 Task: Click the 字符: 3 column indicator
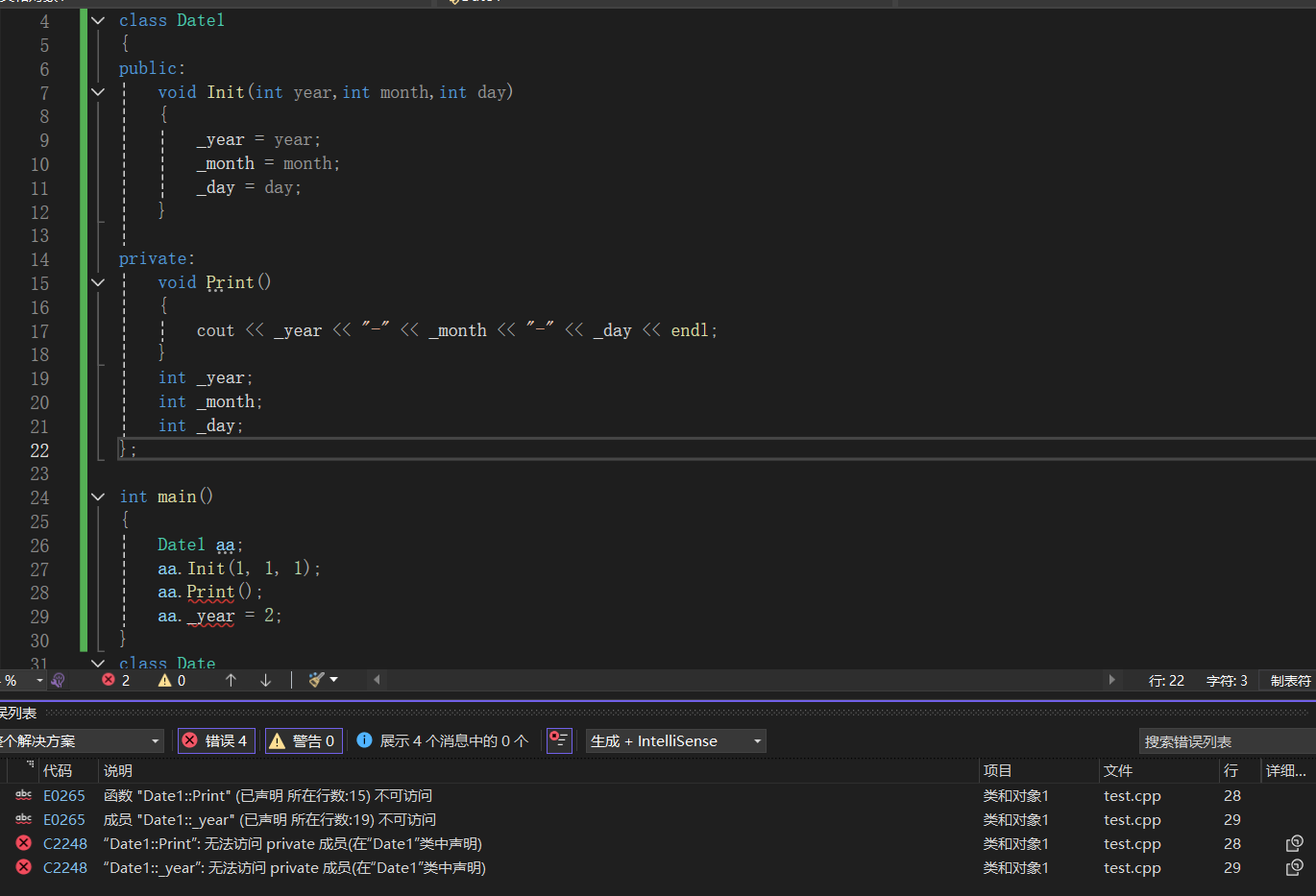(x=1227, y=680)
